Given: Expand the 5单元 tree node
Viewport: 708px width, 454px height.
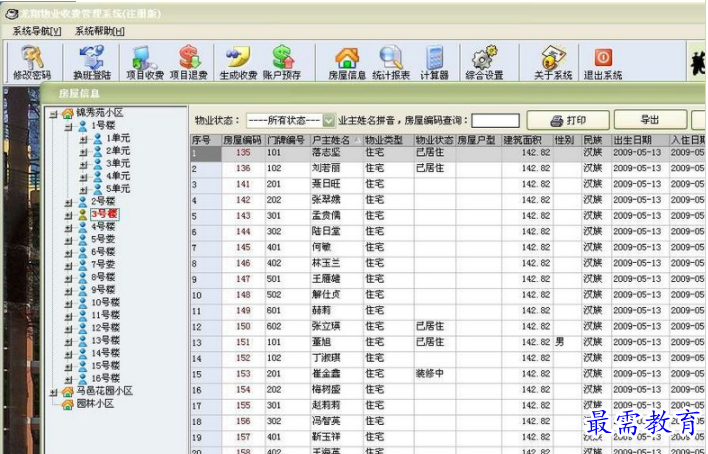Looking at the screenshot, I should pos(84,190).
